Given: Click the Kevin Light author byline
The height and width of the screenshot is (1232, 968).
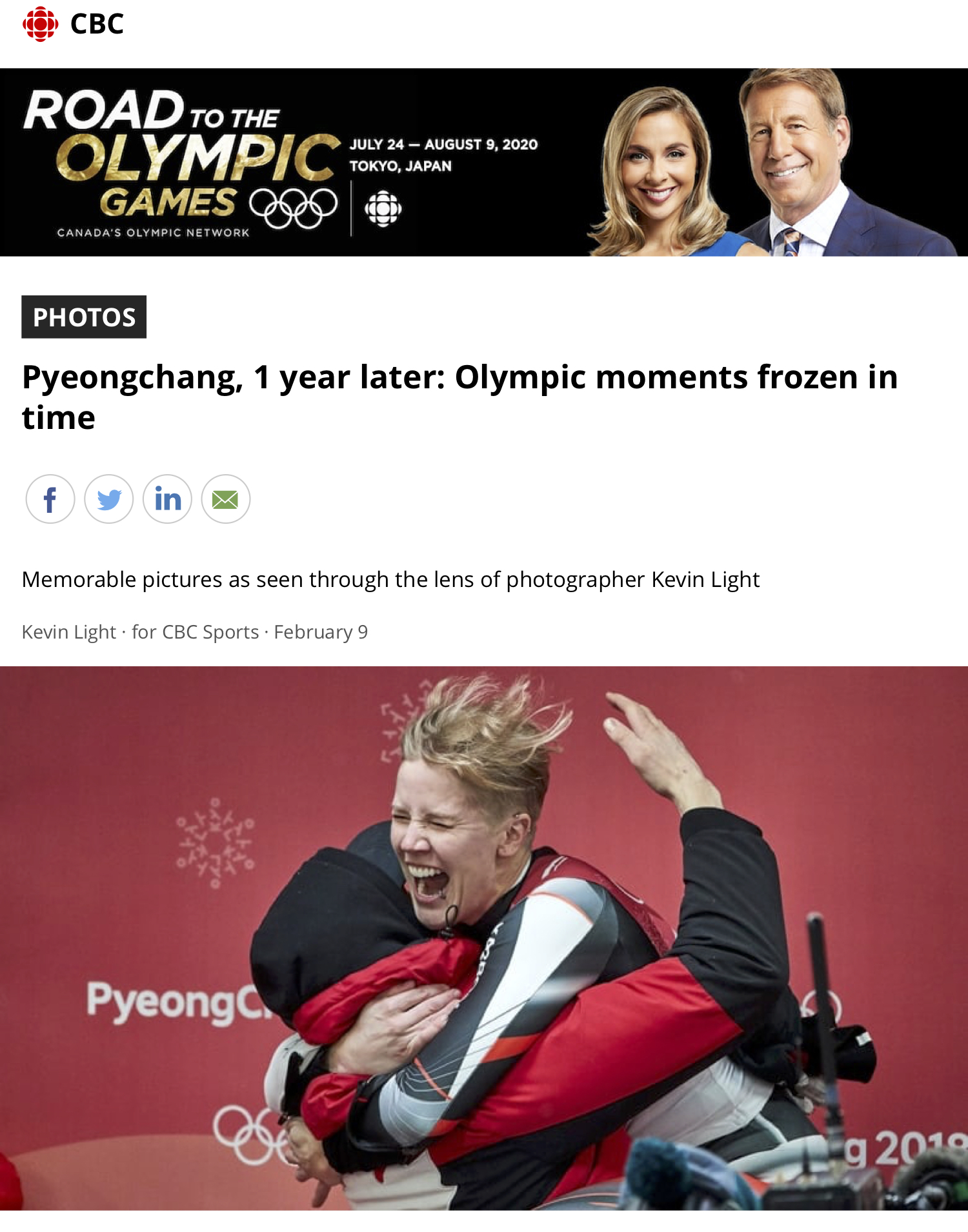Looking at the screenshot, I should (69, 631).
